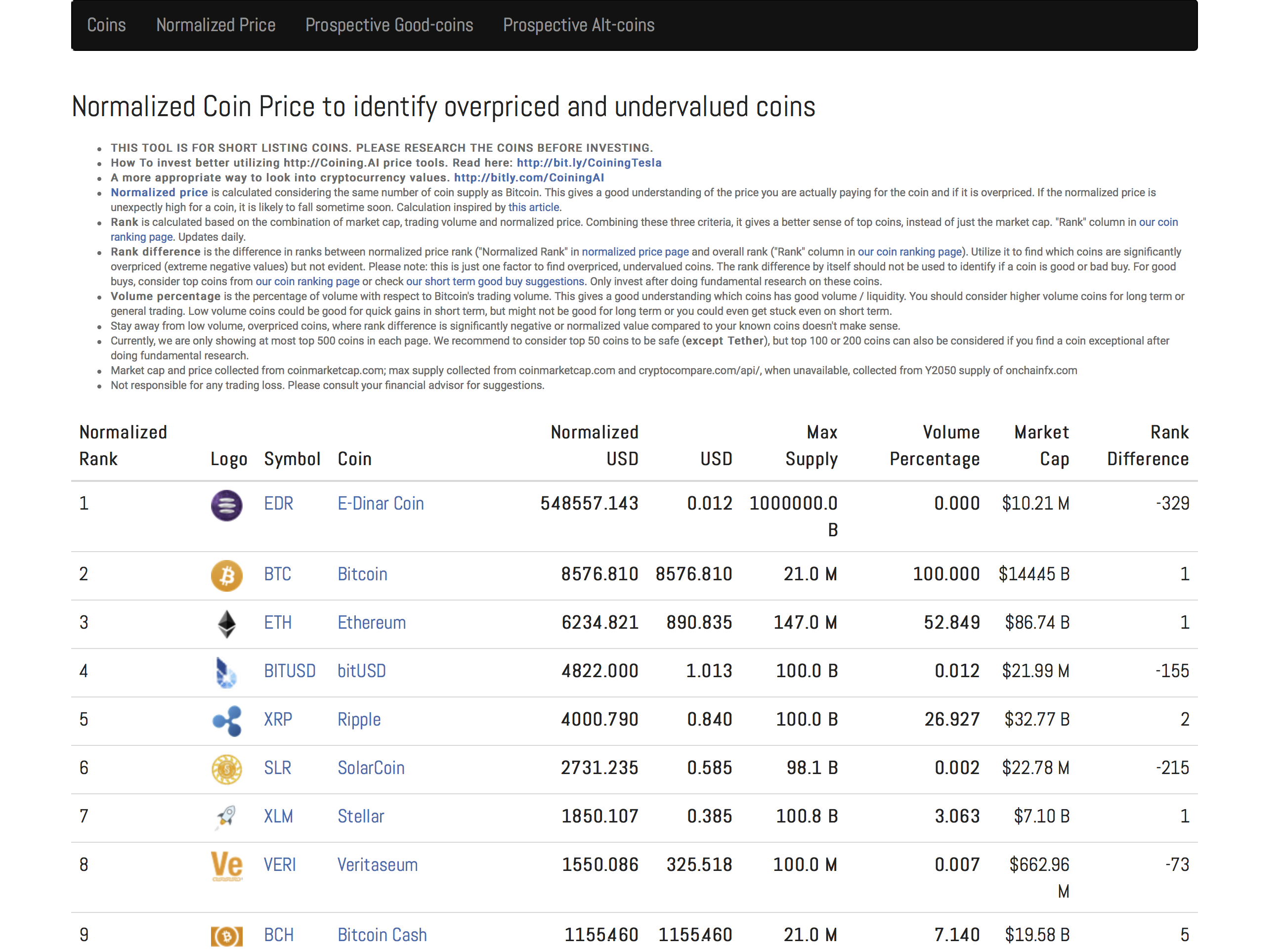This screenshot has width=1282, height=952.
Task: Click the Veritaseum logo icon
Action: (226, 865)
